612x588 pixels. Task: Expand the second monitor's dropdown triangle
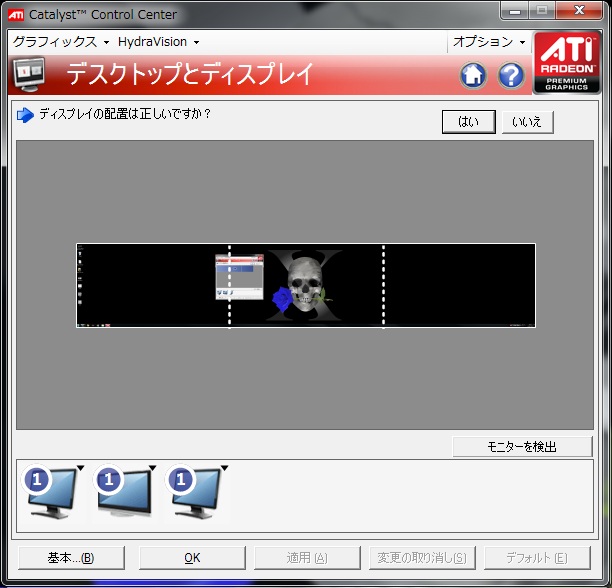[x=152, y=468]
